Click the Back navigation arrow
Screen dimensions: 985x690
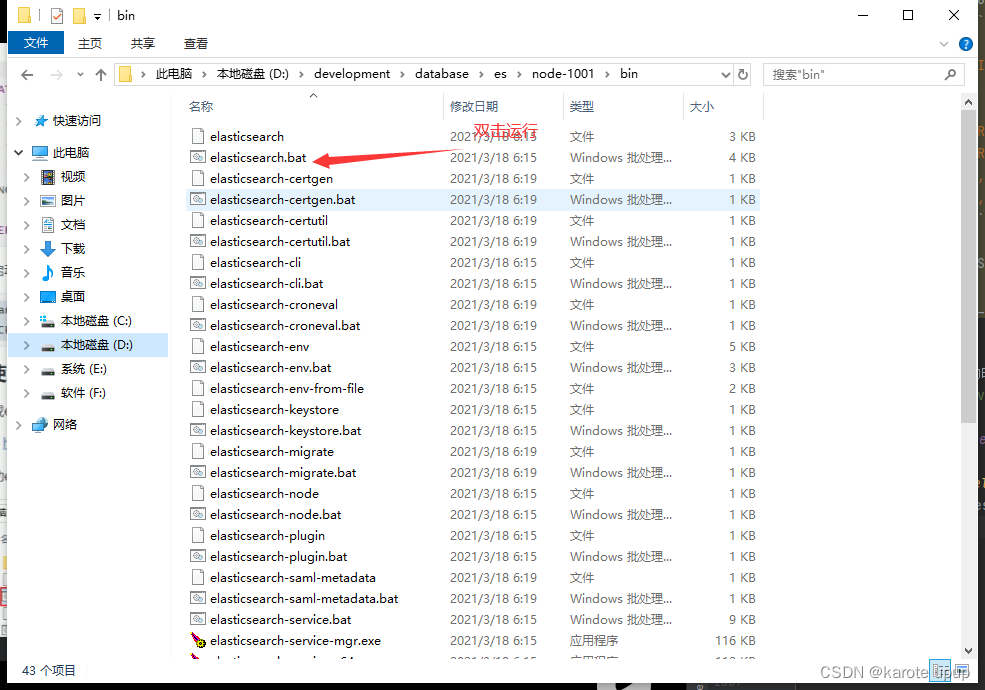coord(27,75)
